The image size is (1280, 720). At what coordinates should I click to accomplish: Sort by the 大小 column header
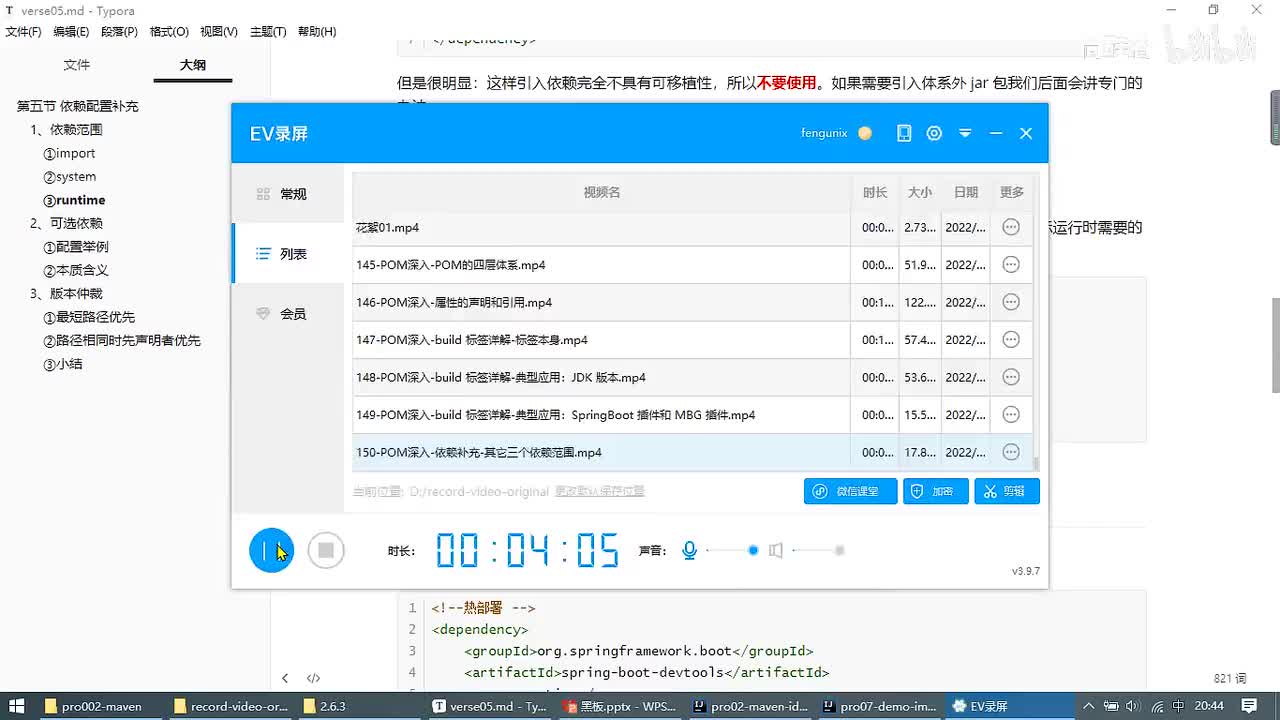pyautogui.click(x=920, y=192)
